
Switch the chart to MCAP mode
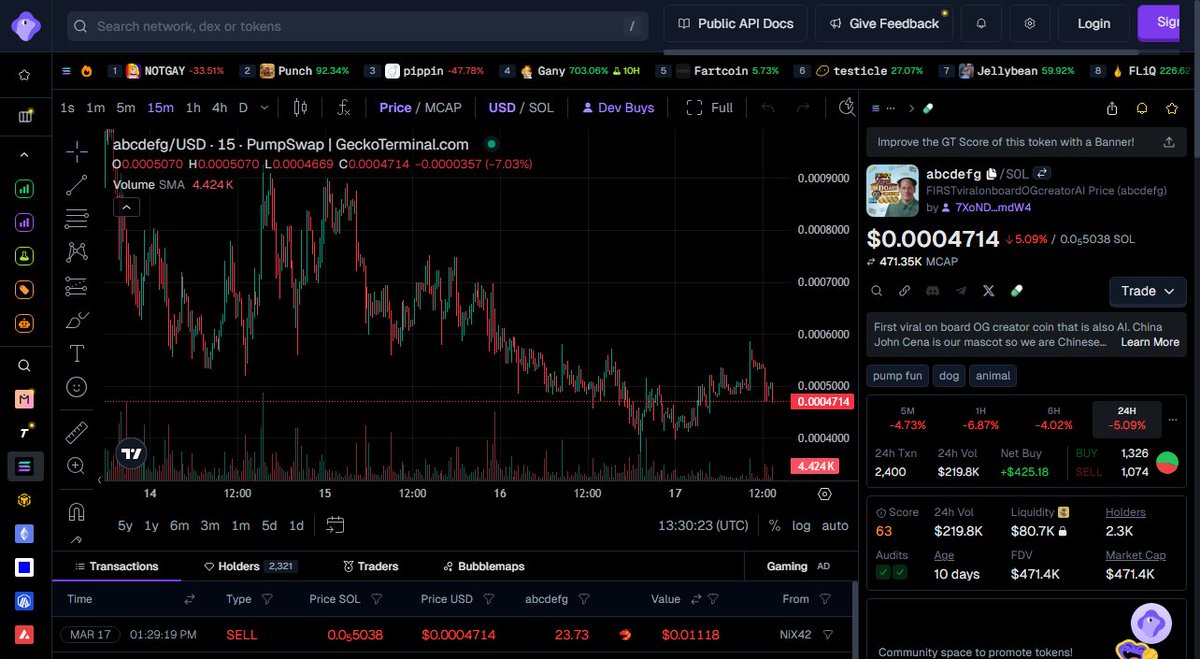tap(443, 107)
